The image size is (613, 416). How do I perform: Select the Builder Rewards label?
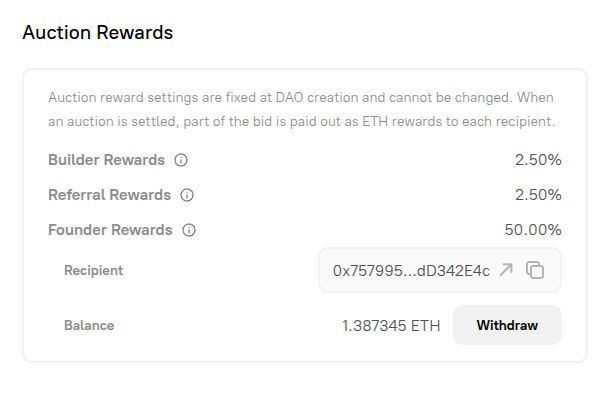click(x=106, y=160)
